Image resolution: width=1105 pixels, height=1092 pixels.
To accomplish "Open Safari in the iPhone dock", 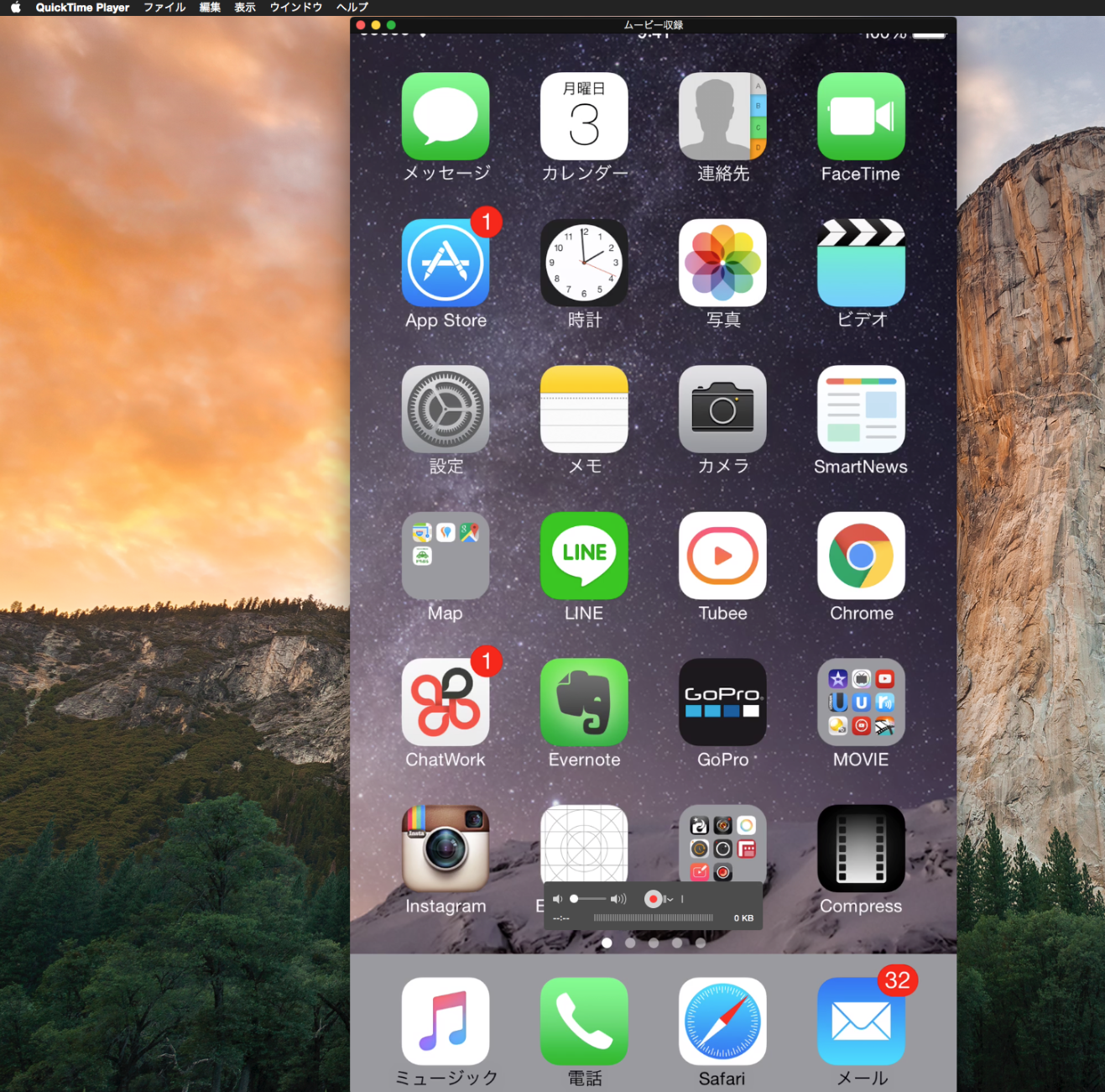I will 722,1021.
